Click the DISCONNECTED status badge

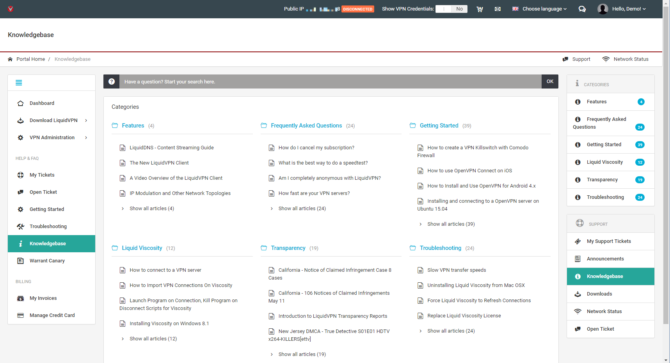click(x=358, y=9)
